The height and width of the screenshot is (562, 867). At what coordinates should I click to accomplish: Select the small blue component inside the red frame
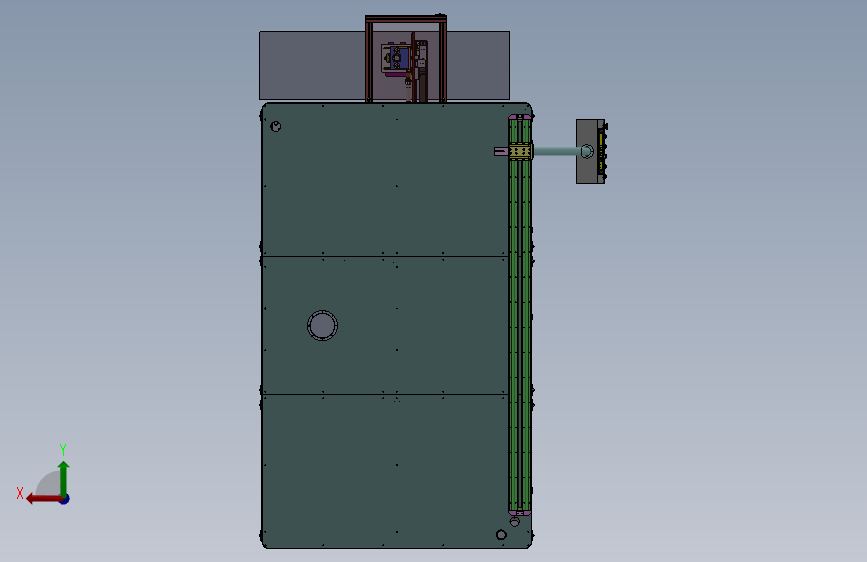[399, 58]
